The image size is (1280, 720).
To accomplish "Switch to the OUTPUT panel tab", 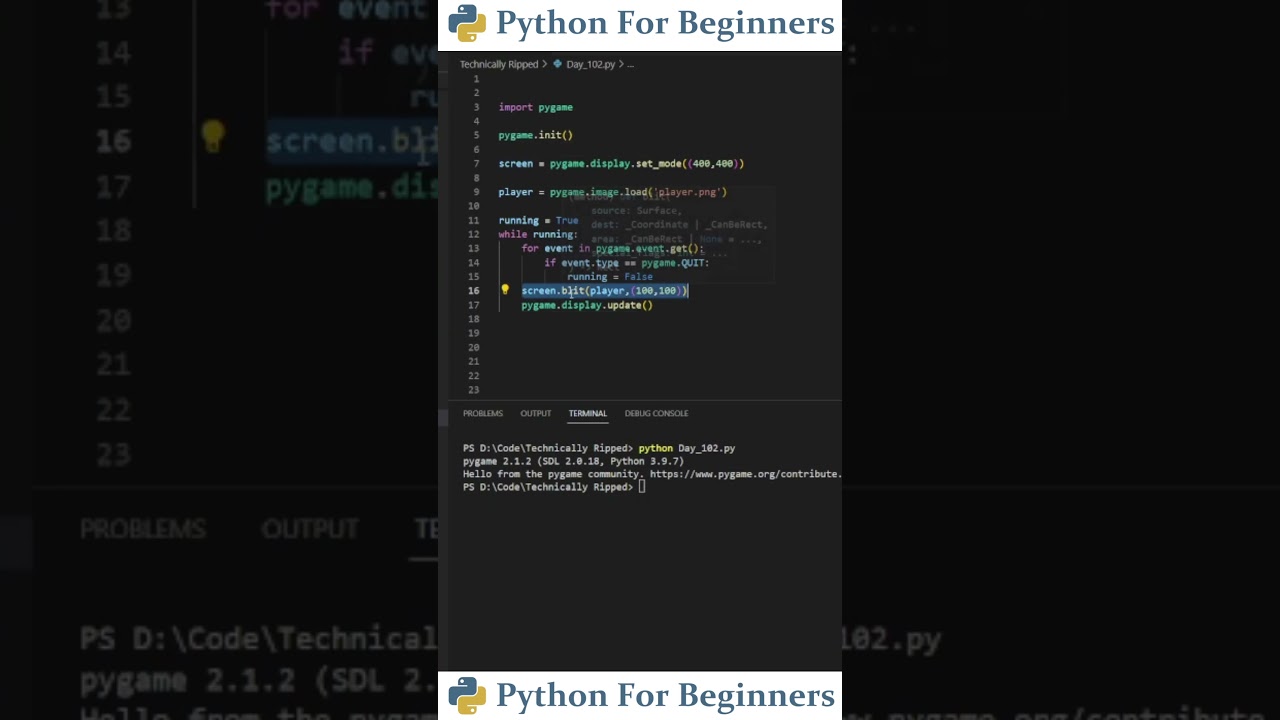I will [x=535, y=413].
